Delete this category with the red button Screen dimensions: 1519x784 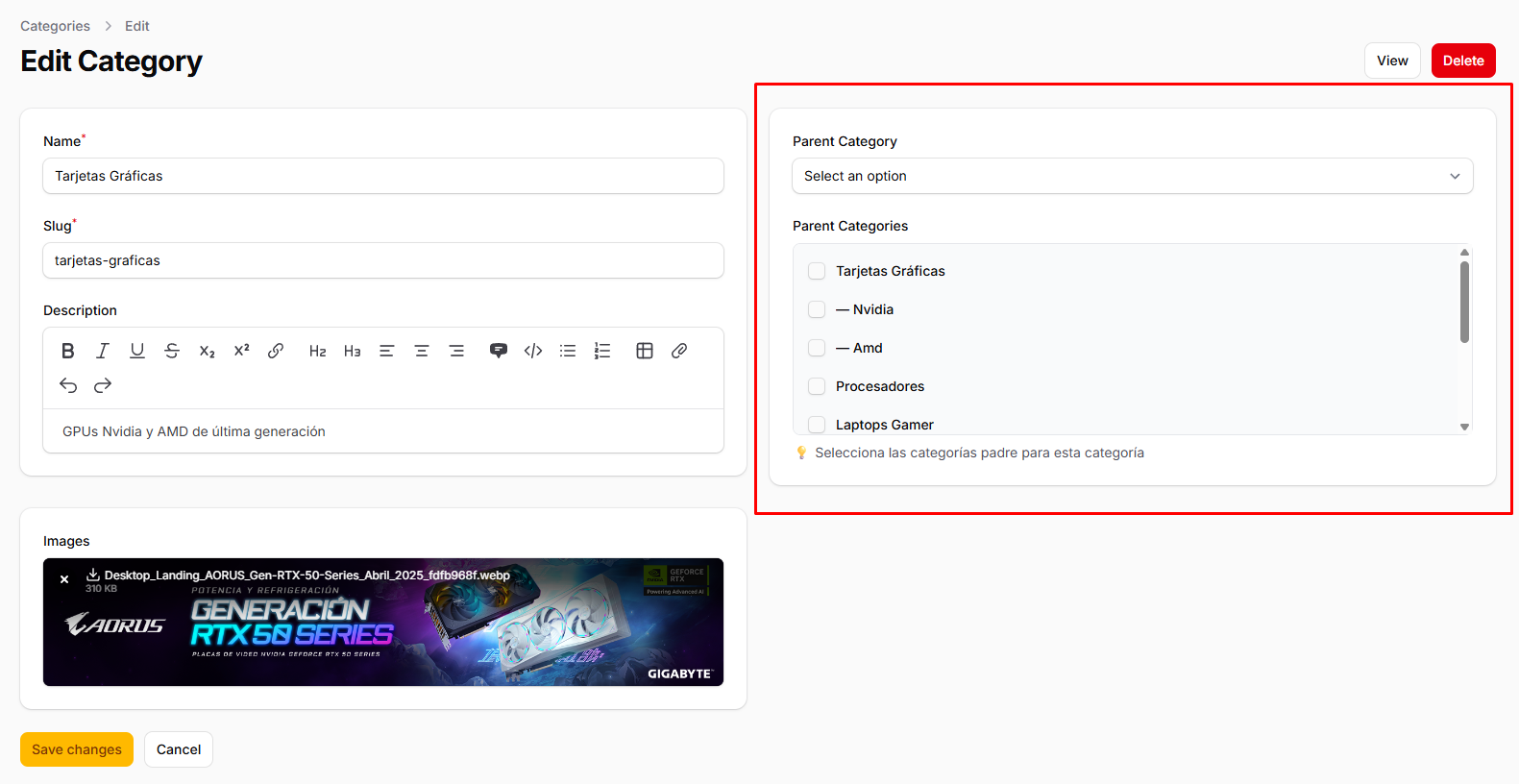pos(1463,61)
